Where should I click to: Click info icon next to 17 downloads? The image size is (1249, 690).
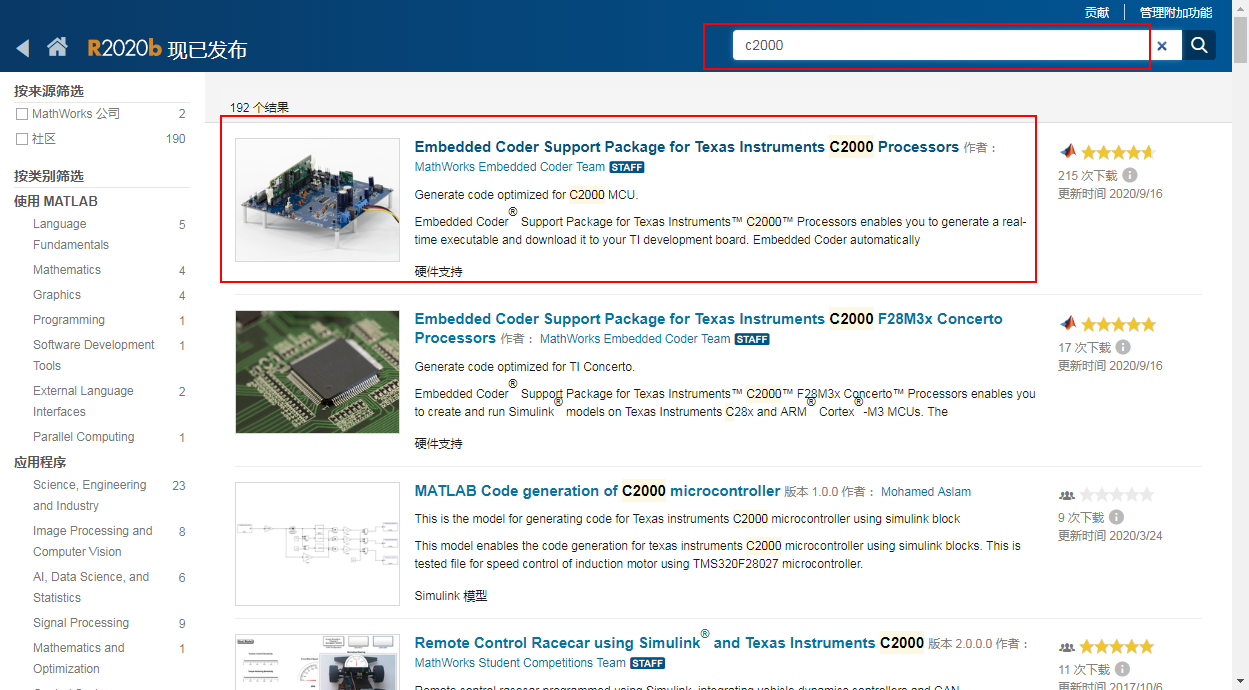click(1122, 347)
